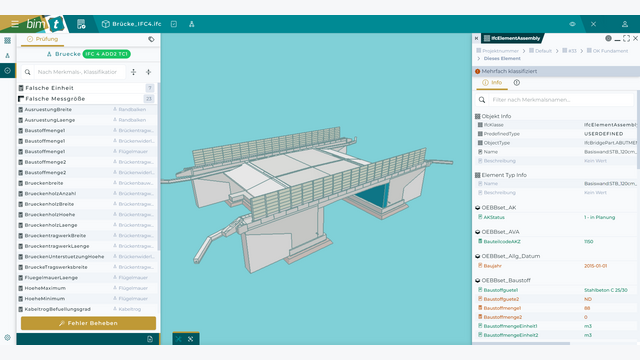Select the HoeheMaximum row
Image resolution: width=640 pixels, height=360 pixels.
pyautogui.click(x=86, y=288)
